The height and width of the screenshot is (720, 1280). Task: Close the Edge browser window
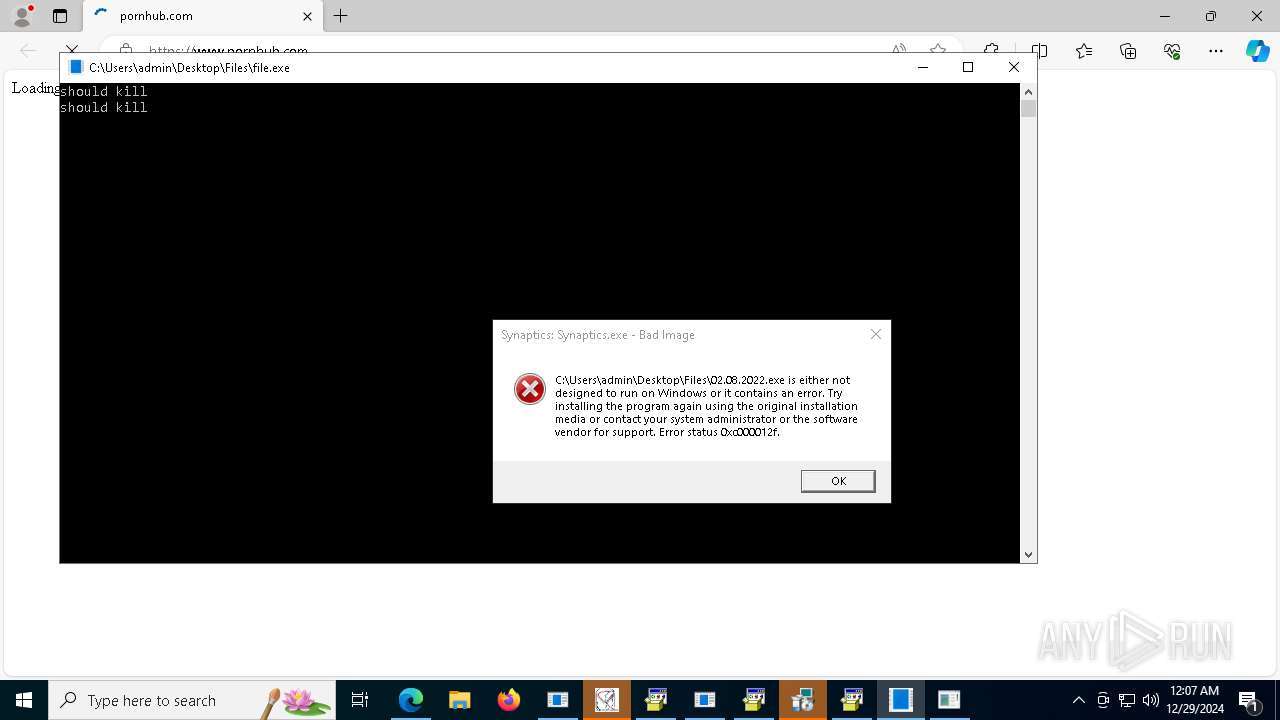(x=1257, y=16)
